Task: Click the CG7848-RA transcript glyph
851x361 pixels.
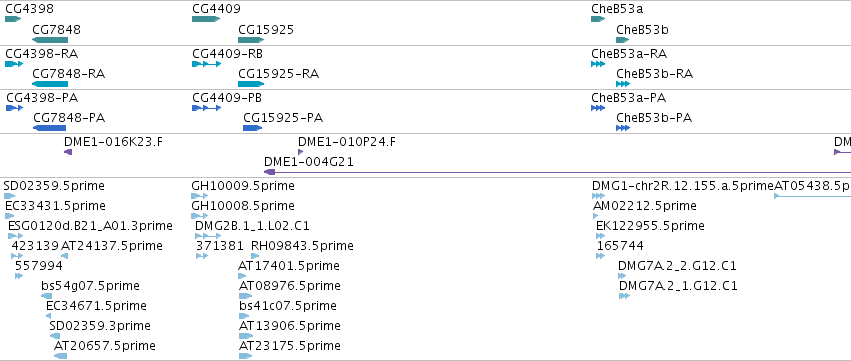Action: point(50,84)
